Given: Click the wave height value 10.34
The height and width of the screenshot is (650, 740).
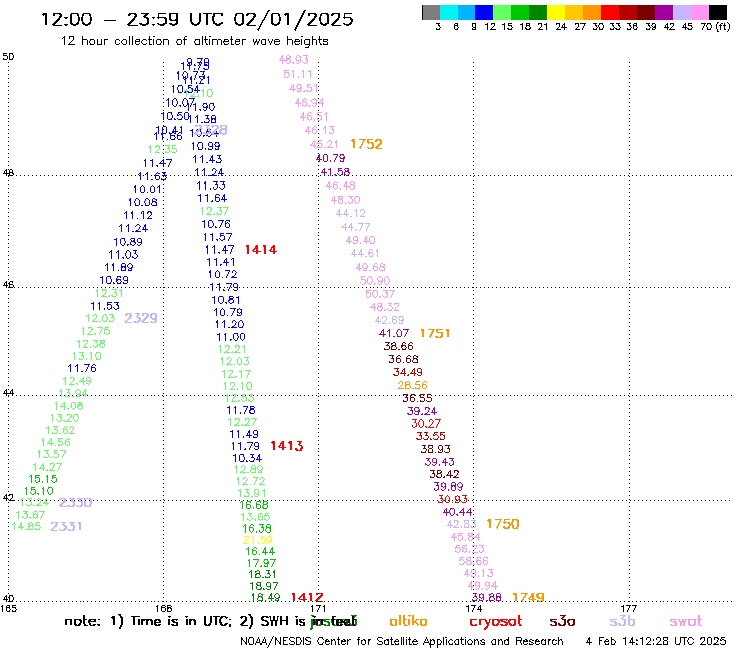Looking at the screenshot, I should click(x=247, y=458).
